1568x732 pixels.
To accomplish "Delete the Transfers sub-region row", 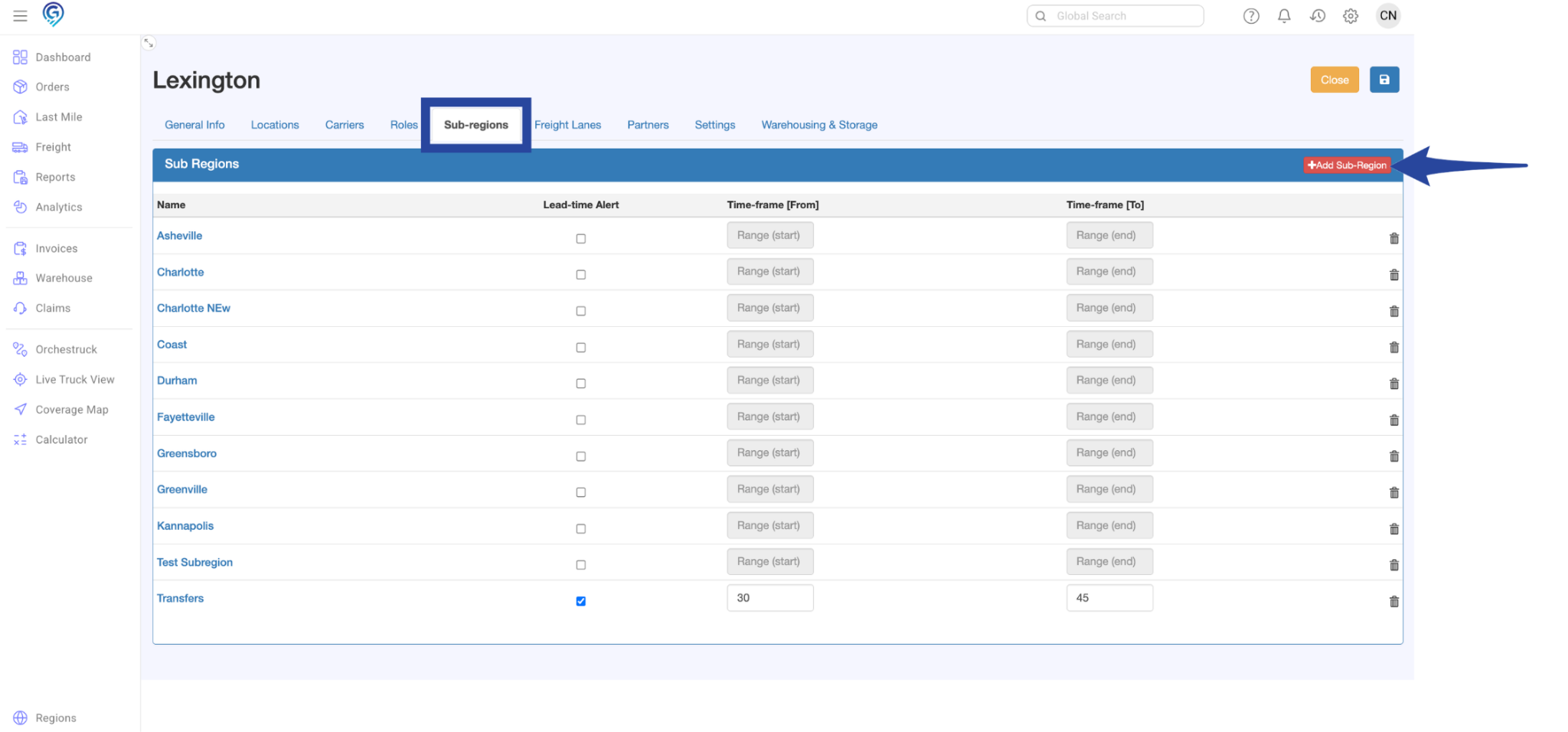I will click(1393, 602).
